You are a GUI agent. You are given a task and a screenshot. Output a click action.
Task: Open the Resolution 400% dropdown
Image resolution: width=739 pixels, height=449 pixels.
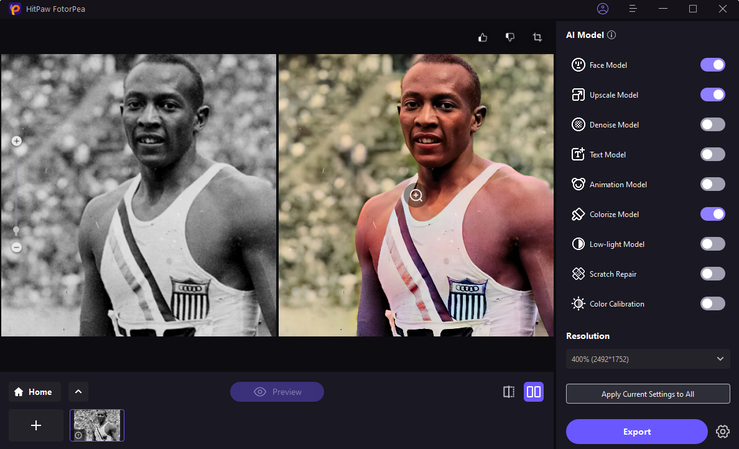click(648, 359)
